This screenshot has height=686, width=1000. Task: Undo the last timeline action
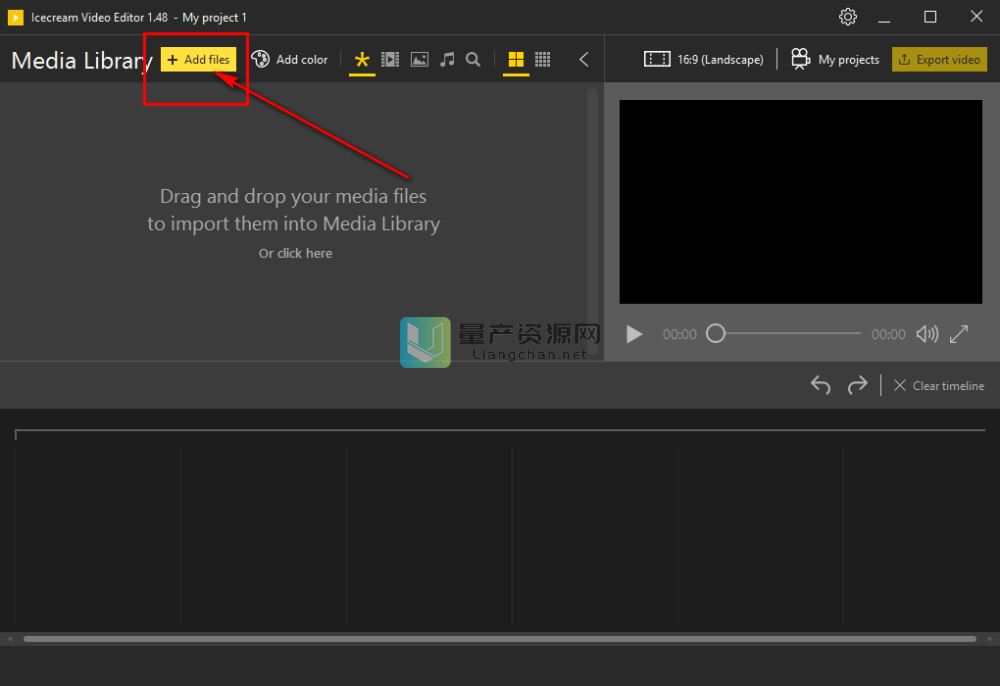(x=820, y=385)
